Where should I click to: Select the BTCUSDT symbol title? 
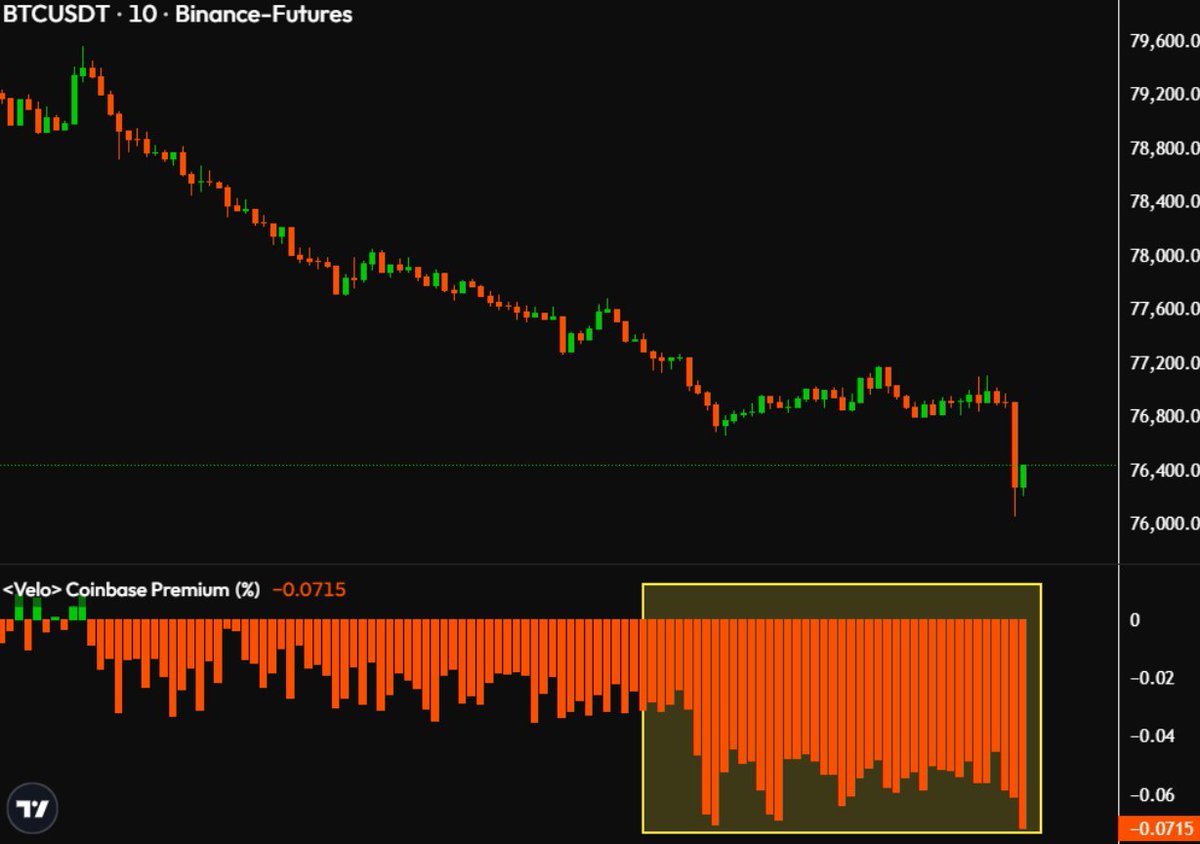pos(54,15)
